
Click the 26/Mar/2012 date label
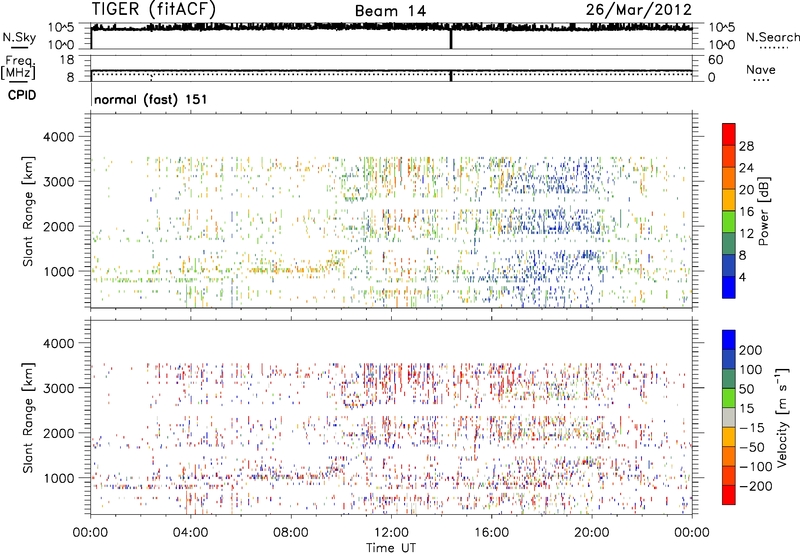click(x=646, y=10)
